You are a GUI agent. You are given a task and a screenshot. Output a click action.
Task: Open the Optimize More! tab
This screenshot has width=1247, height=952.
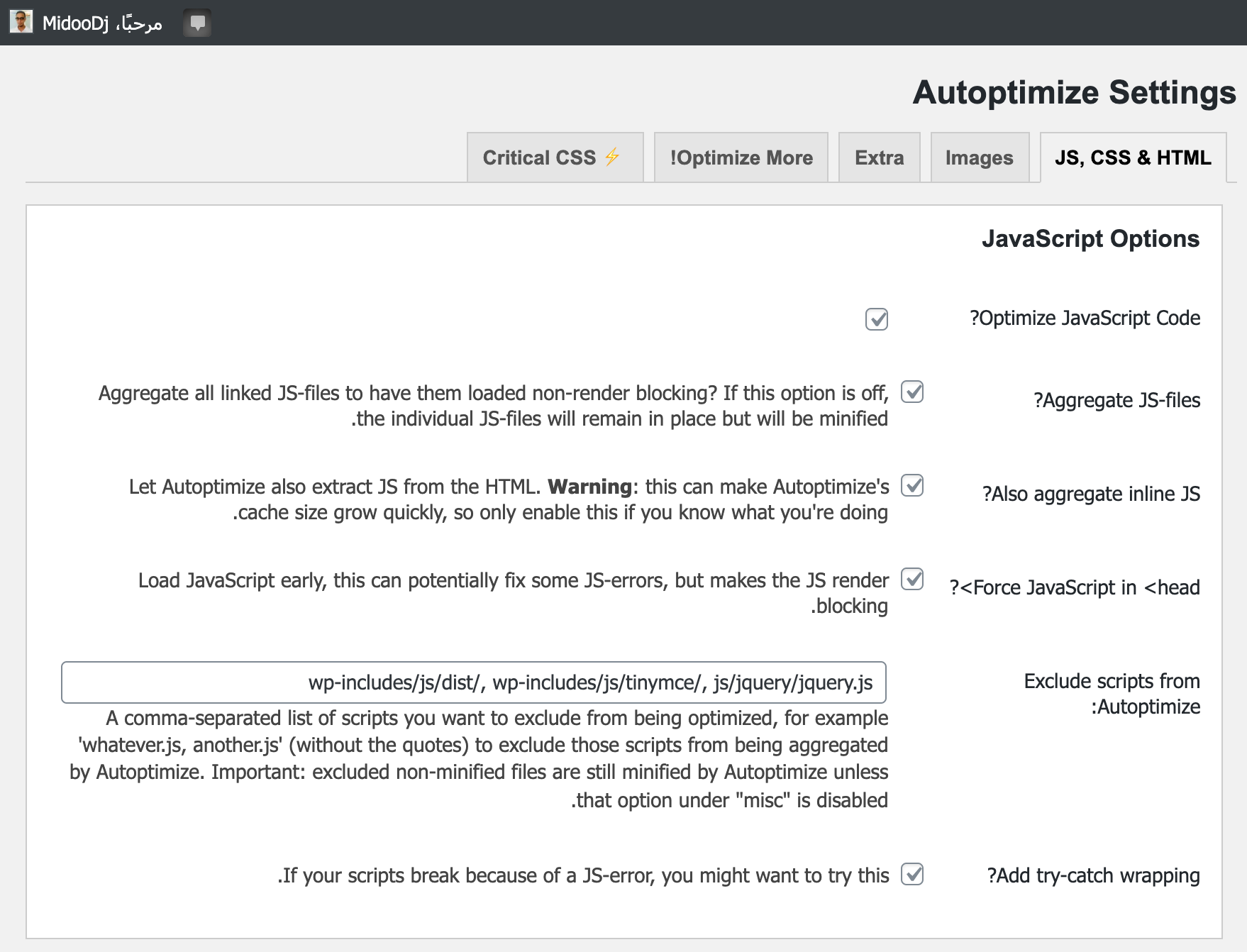(x=741, y=157)
